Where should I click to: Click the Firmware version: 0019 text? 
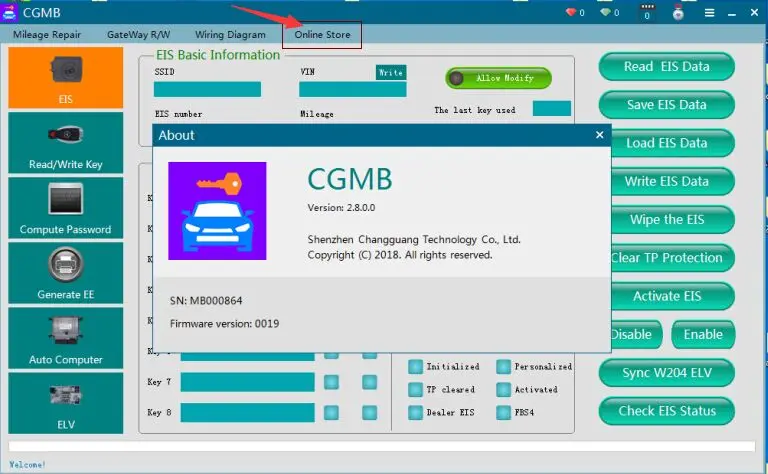(224, 324)
